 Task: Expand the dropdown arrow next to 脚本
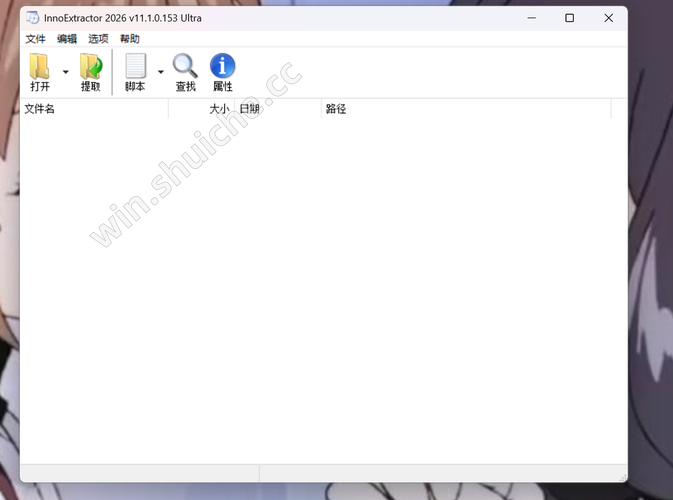pos(161,72)
